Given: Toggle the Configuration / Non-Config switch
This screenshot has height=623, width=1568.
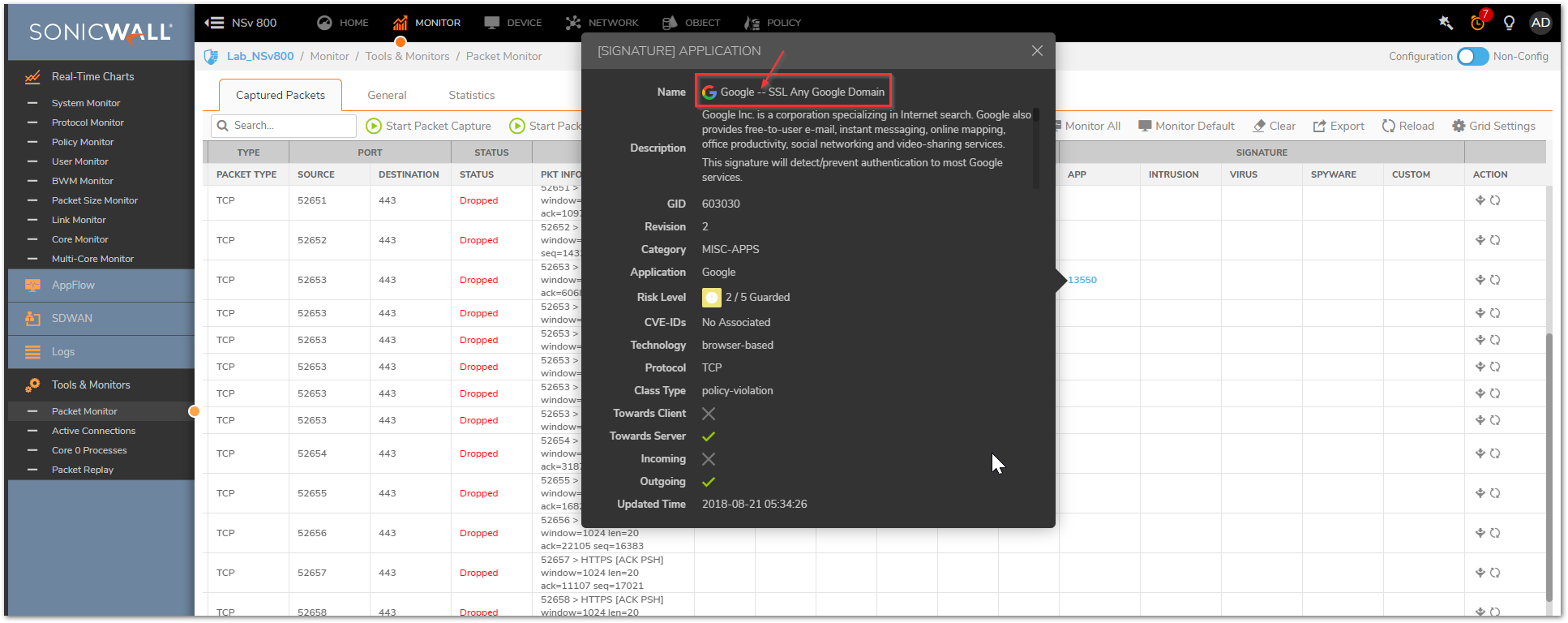Looking at the screenshot, I should click(1472, 56).
